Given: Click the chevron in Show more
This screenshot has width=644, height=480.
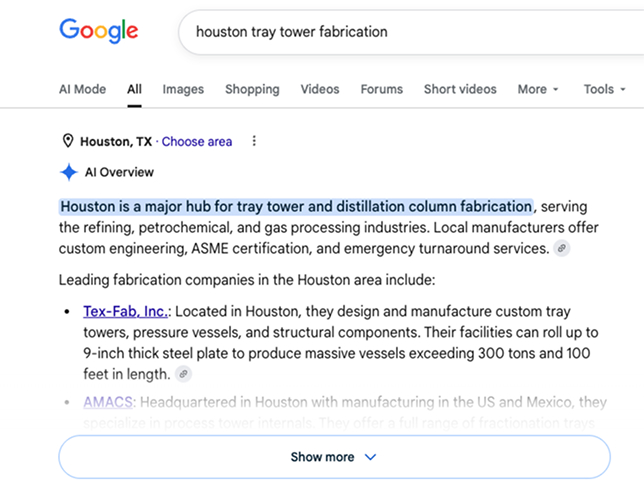Looking at the screenshot, I should [x=370, y=457].
